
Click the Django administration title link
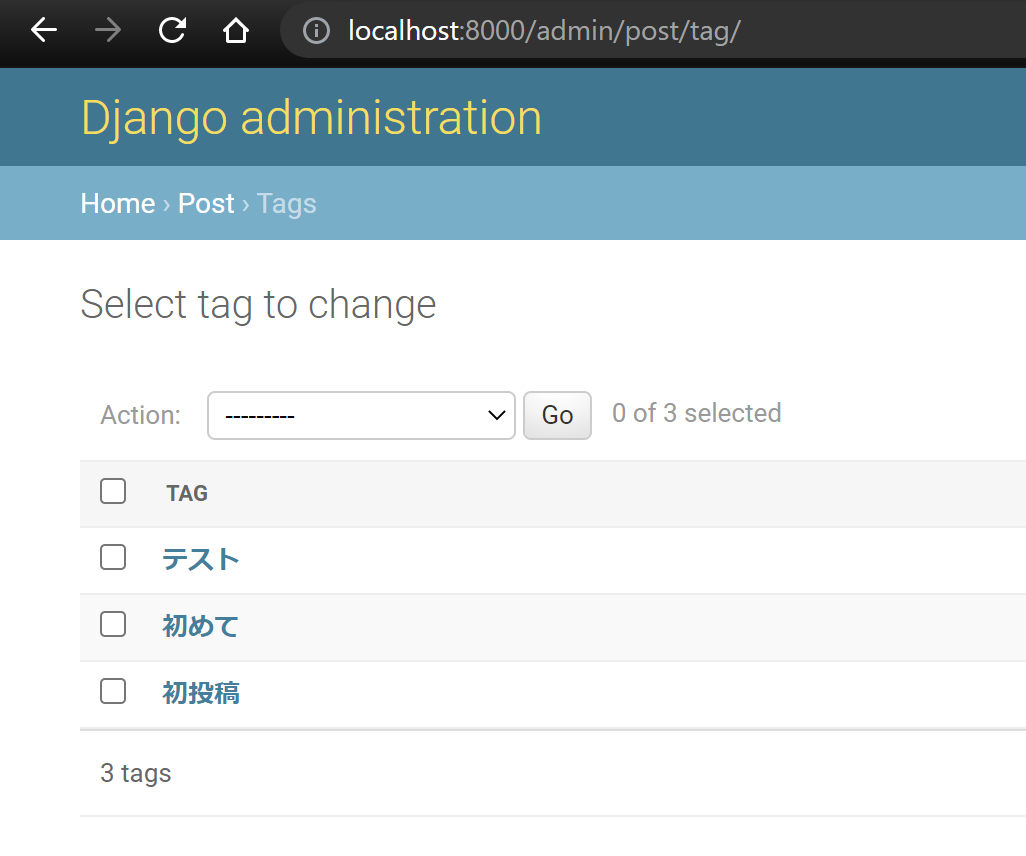pos(311,118)
